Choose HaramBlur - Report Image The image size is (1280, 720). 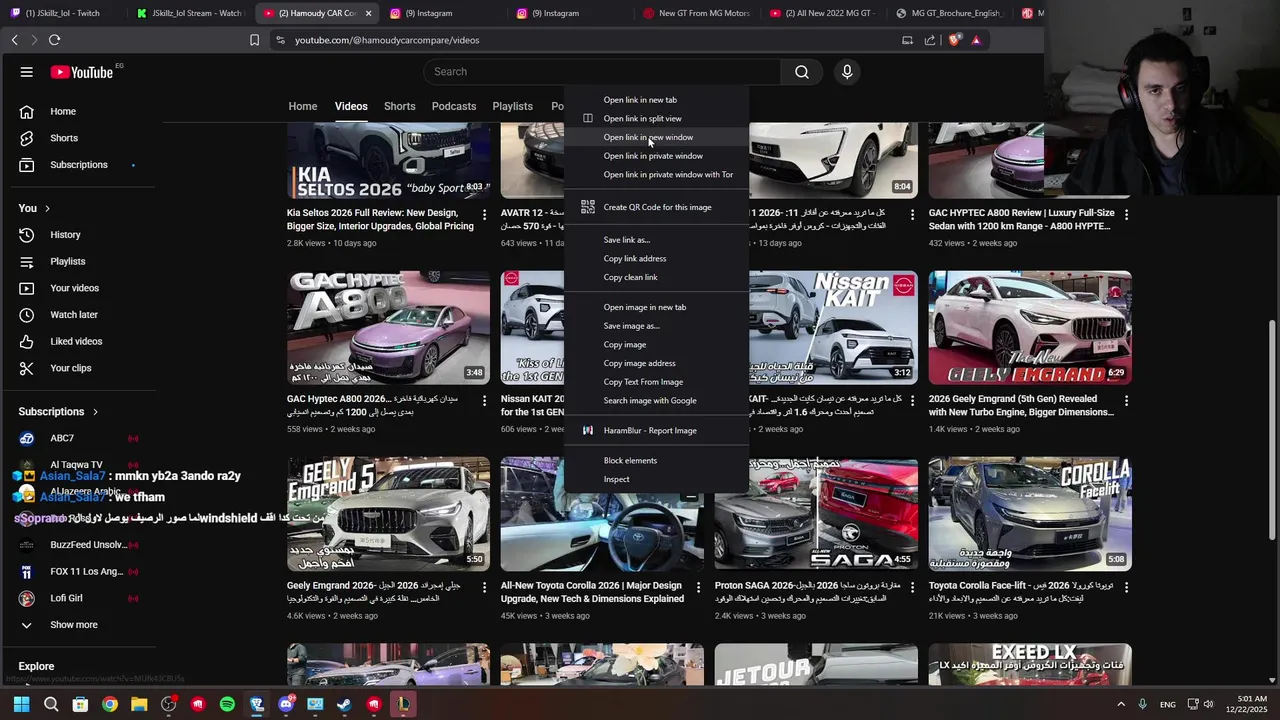656,431
